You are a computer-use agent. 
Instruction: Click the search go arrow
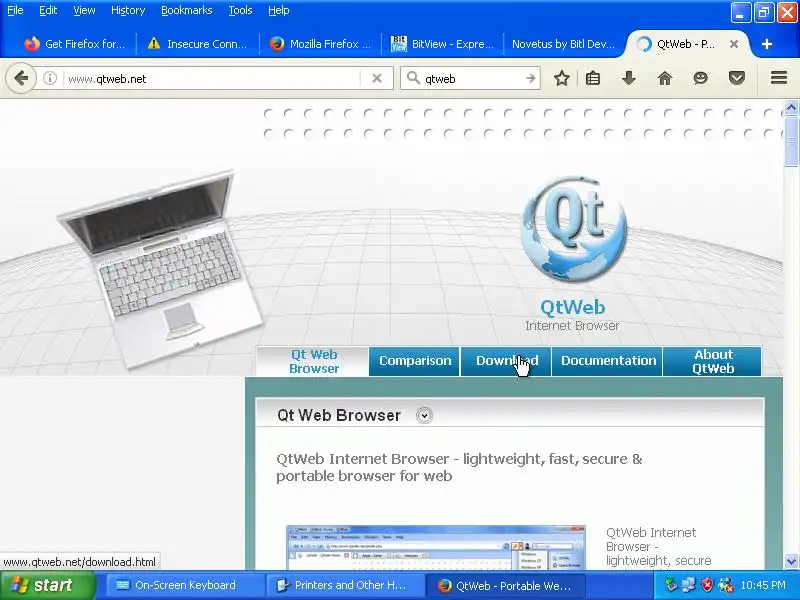(531, 79)
